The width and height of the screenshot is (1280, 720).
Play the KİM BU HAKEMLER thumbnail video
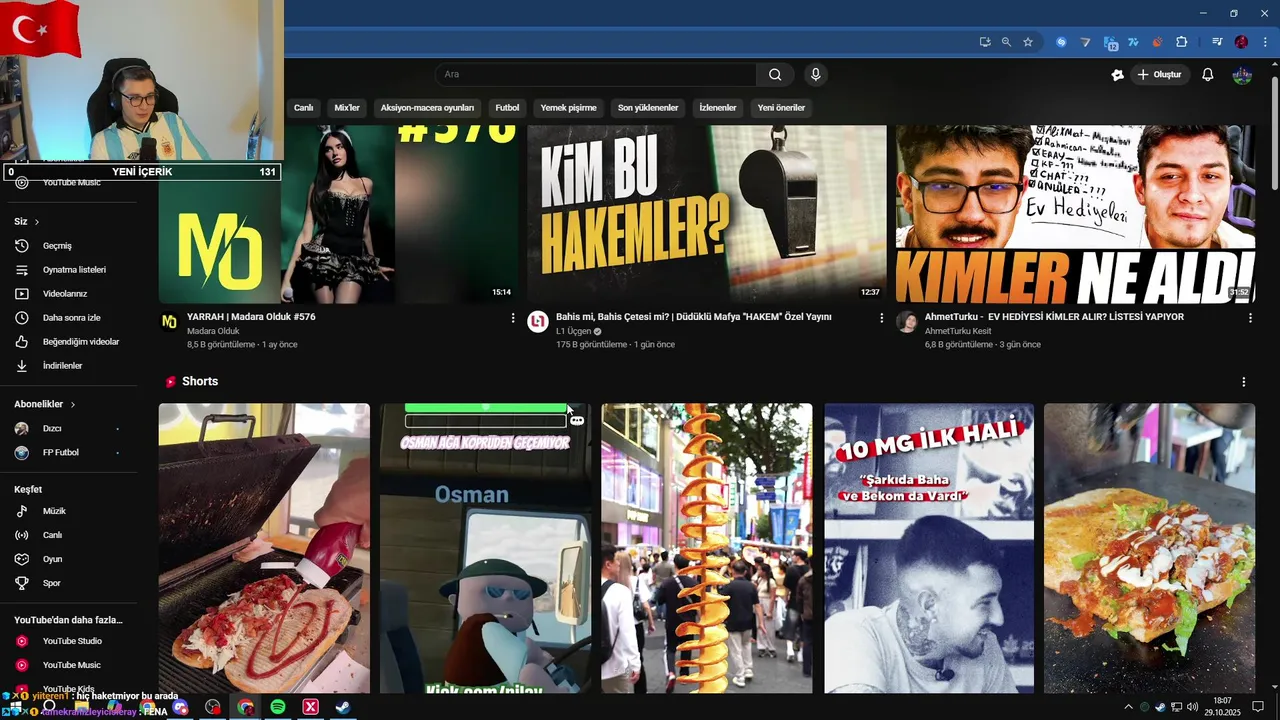[x=707, y=214]
